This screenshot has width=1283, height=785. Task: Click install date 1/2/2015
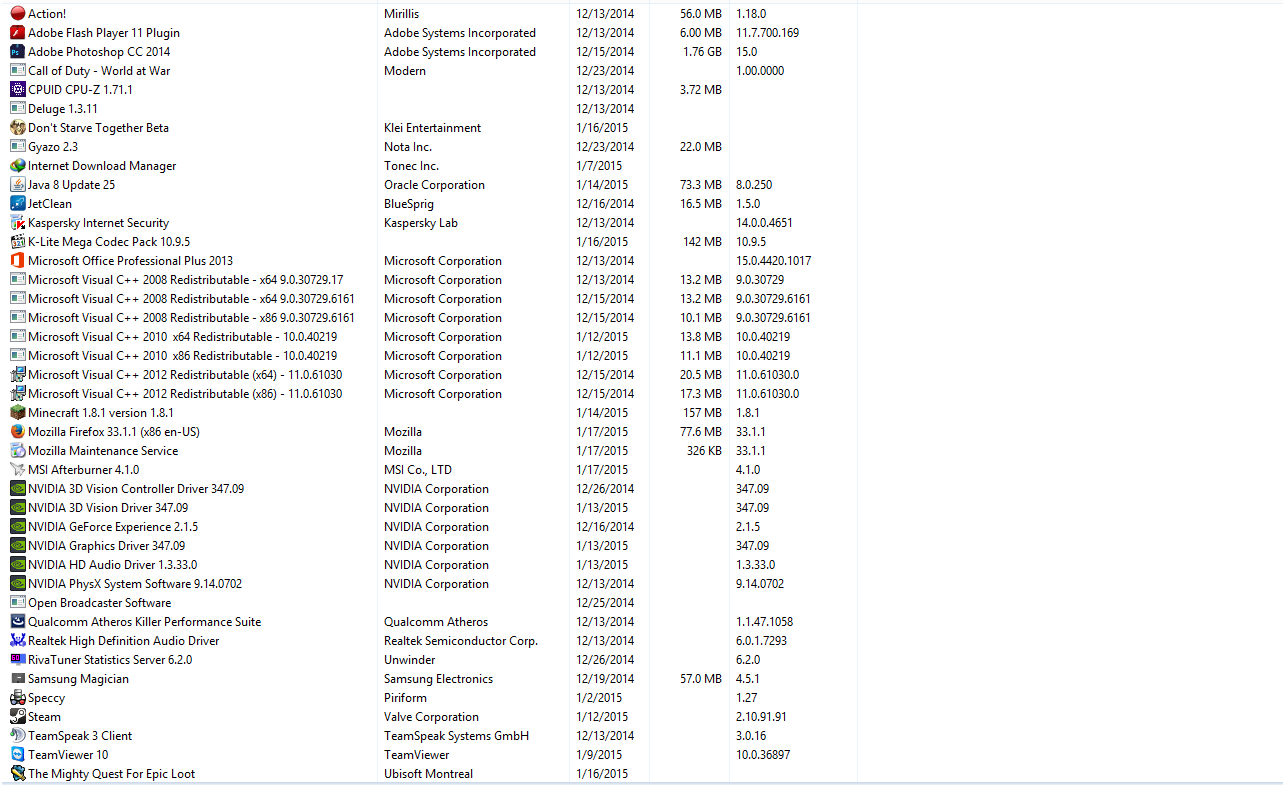click(599, 698)
